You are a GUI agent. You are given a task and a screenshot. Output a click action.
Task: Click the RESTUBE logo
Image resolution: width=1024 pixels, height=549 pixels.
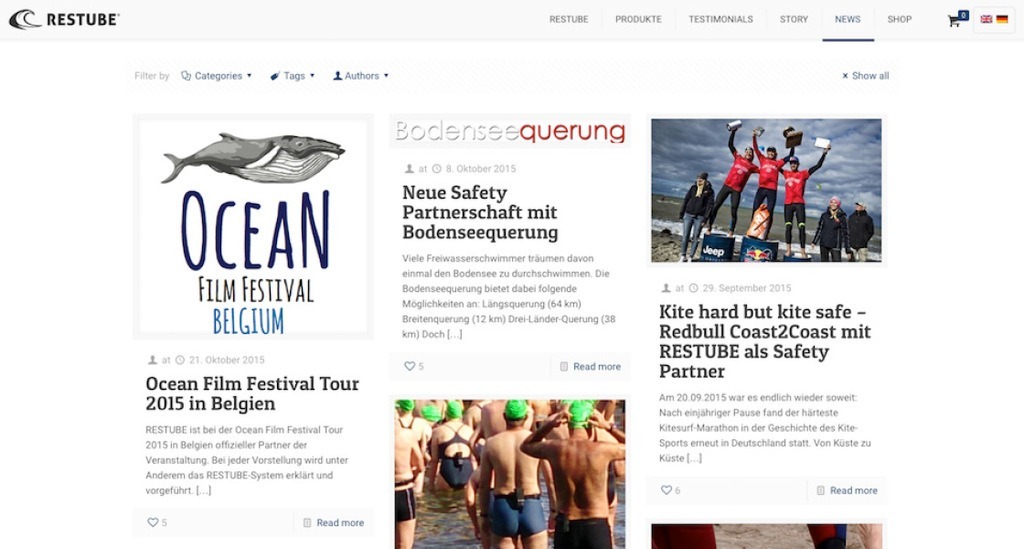(x=64, y=20)
